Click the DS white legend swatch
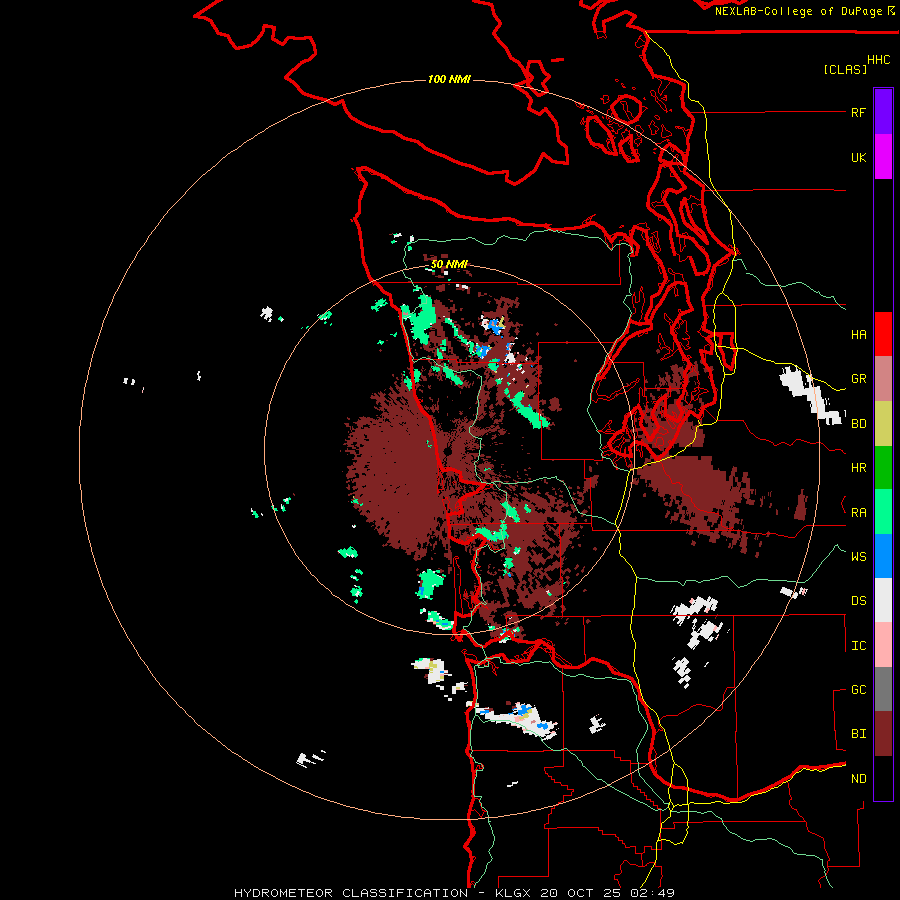Screen dimensions: 900x900 click(883, 600)
